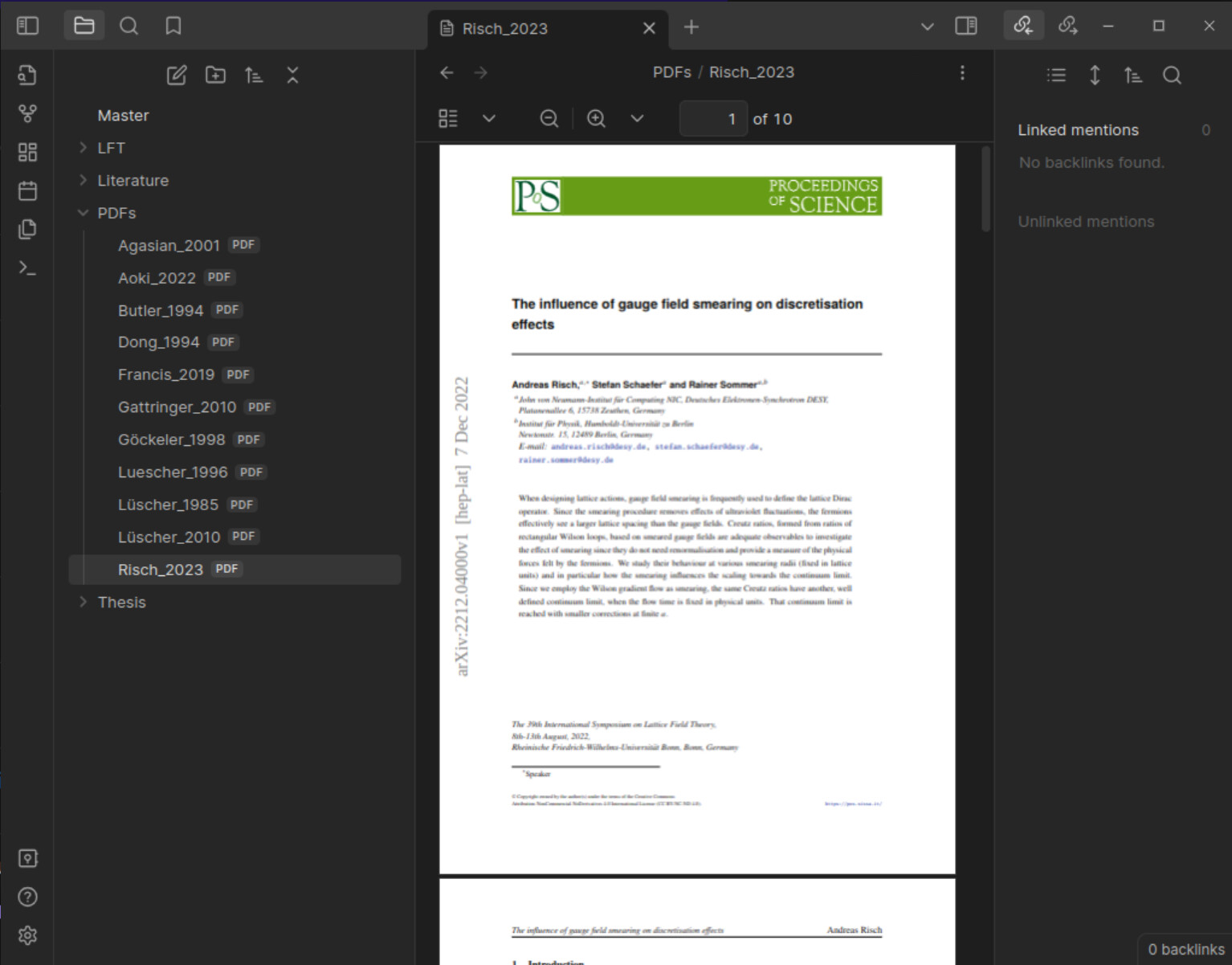Click the page number field
Screen dimensions: 1232x965
tap(713, 119)
